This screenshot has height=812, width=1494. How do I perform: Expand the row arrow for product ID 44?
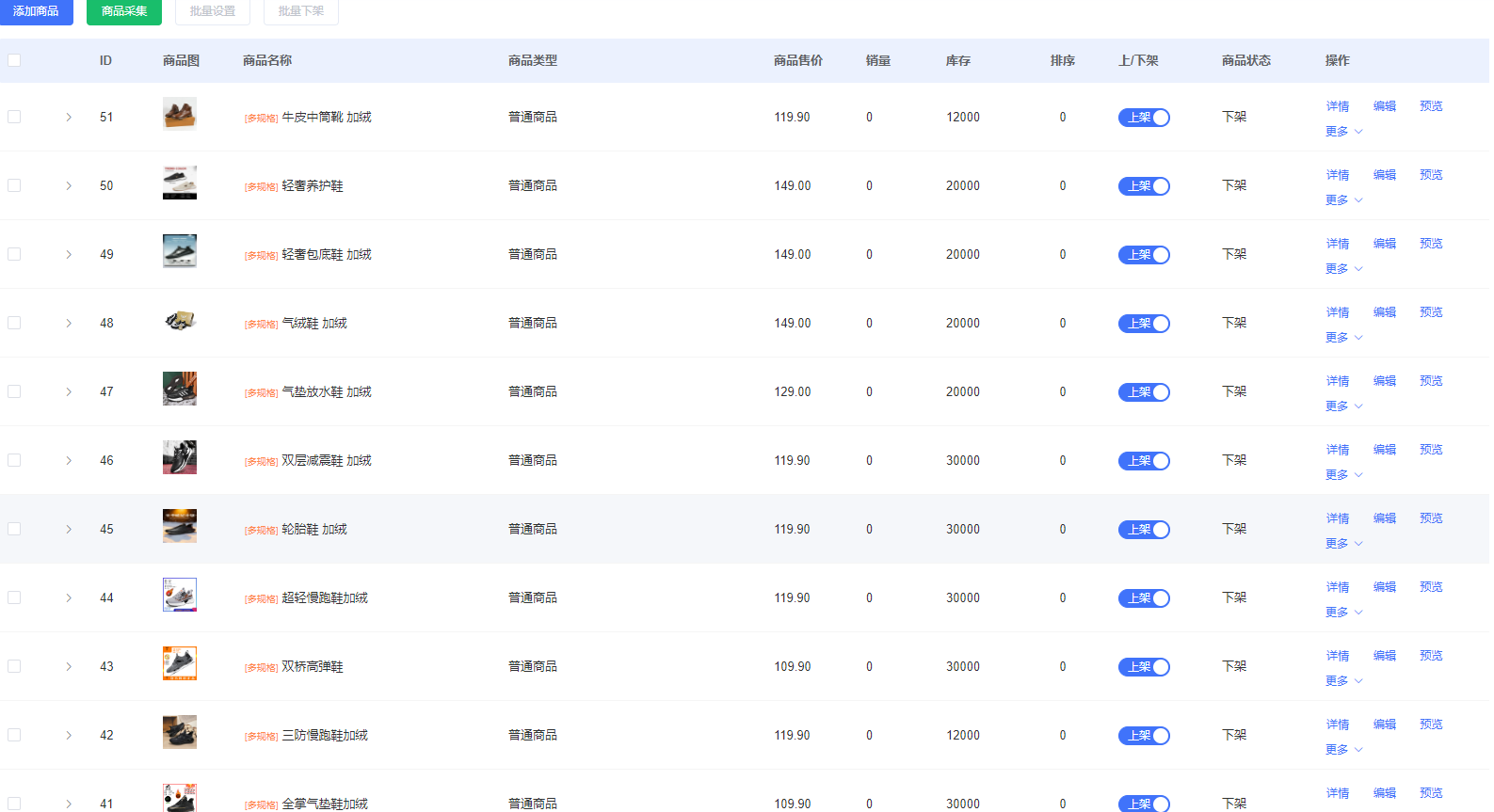click(69, 598)
